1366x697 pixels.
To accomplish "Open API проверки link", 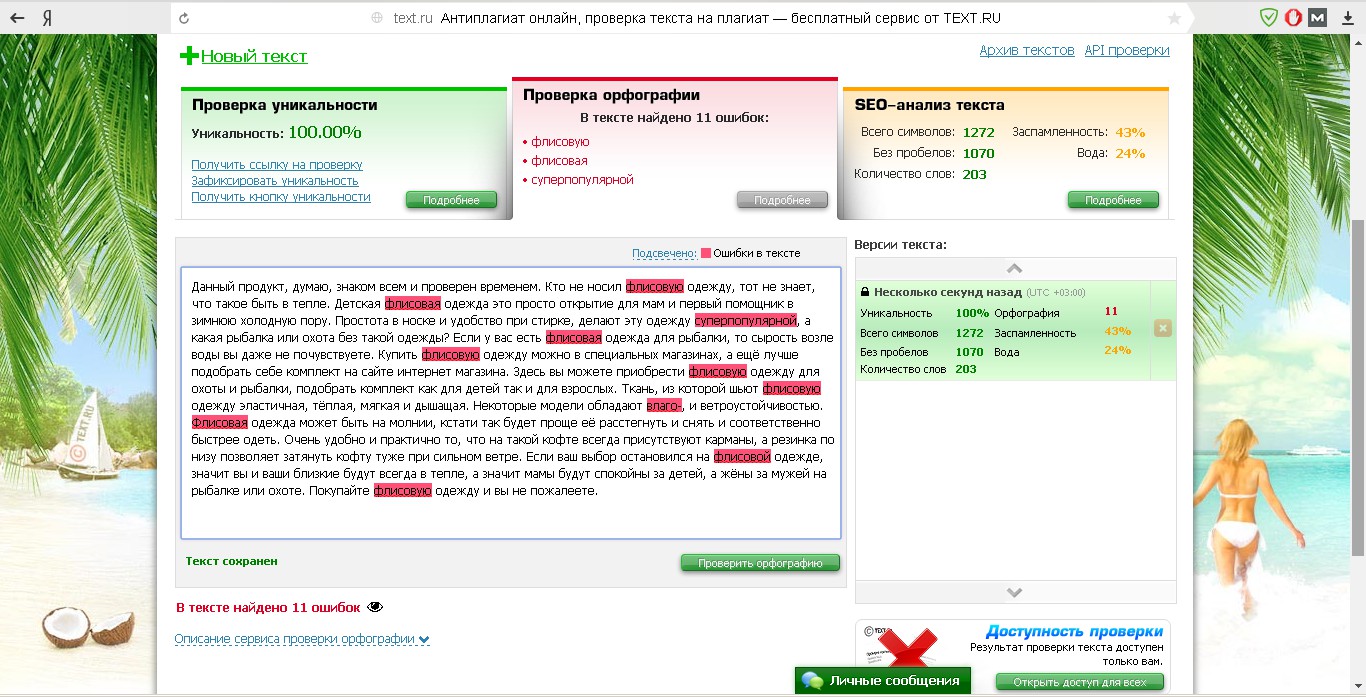I will 1127,50.
